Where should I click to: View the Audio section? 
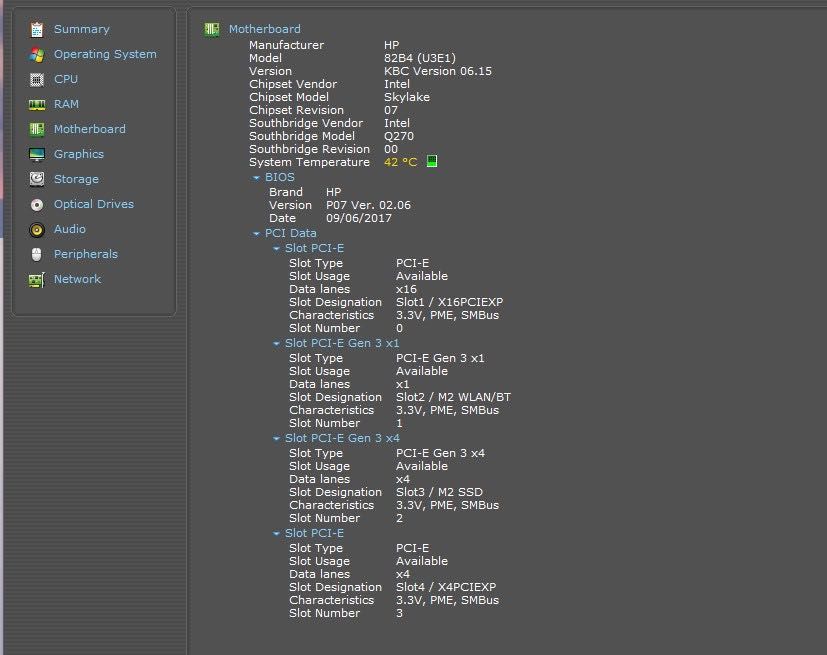tap(70, 229)
